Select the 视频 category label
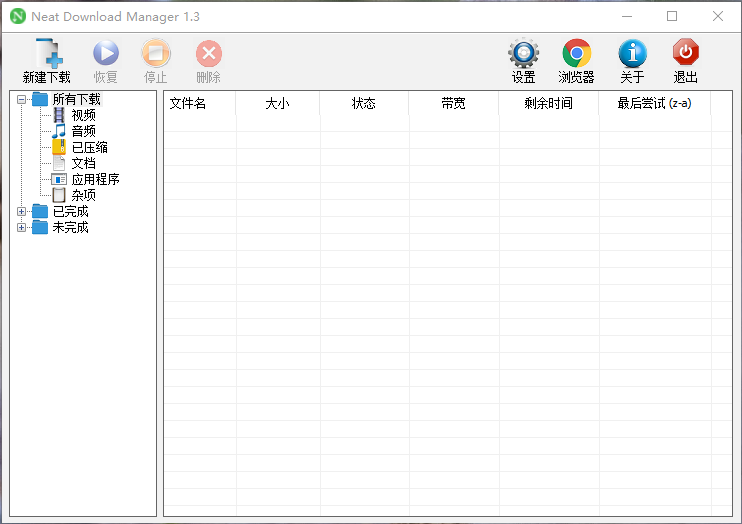The image size is (742, 524). coord(84,115)
